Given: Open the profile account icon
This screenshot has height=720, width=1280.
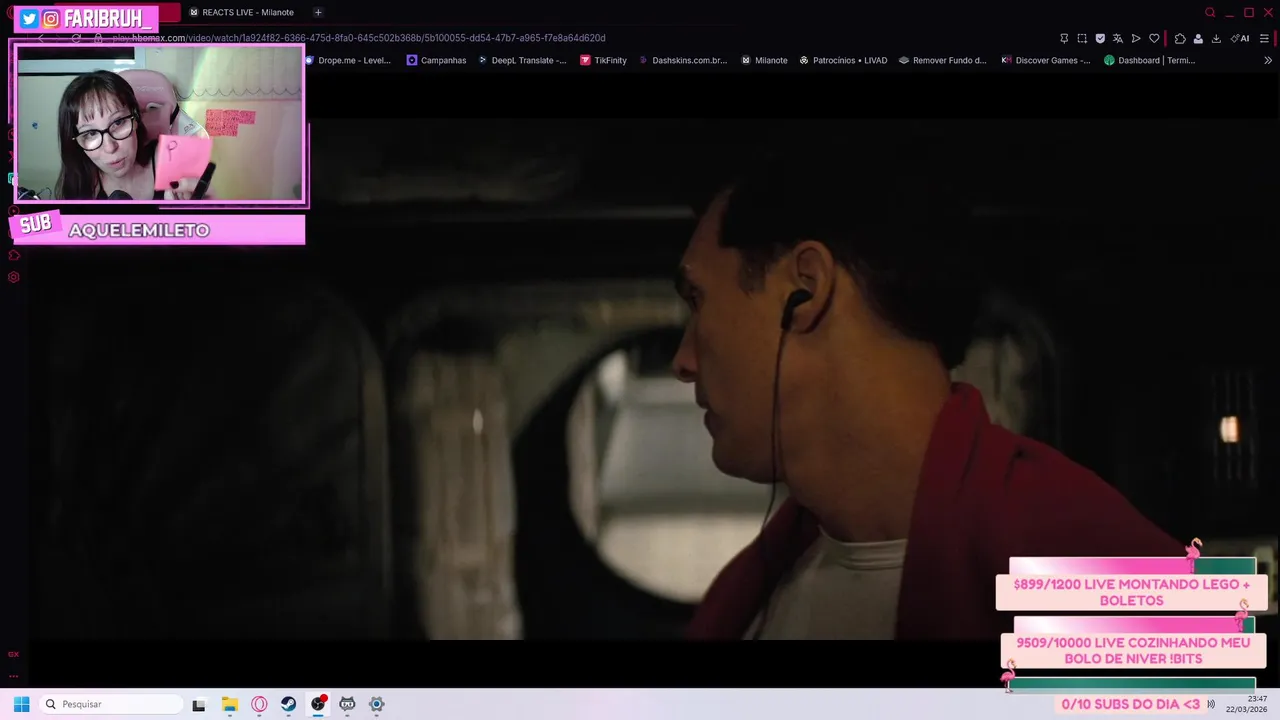Looking at the screenshot, I should 1198,38.
